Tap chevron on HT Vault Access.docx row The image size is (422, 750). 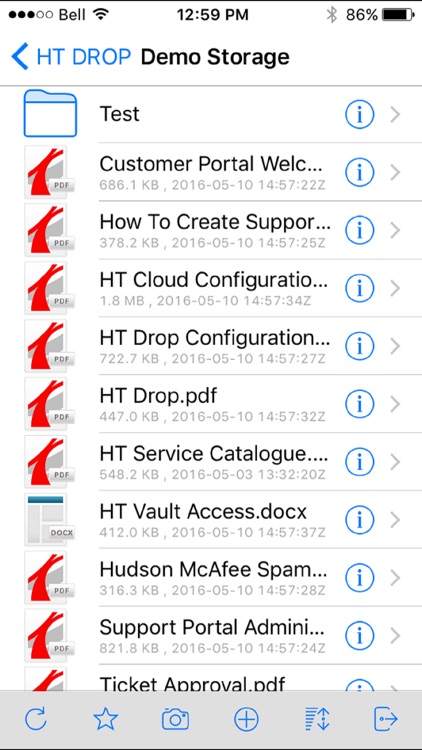pyautogui.click(x=395, y=520)
